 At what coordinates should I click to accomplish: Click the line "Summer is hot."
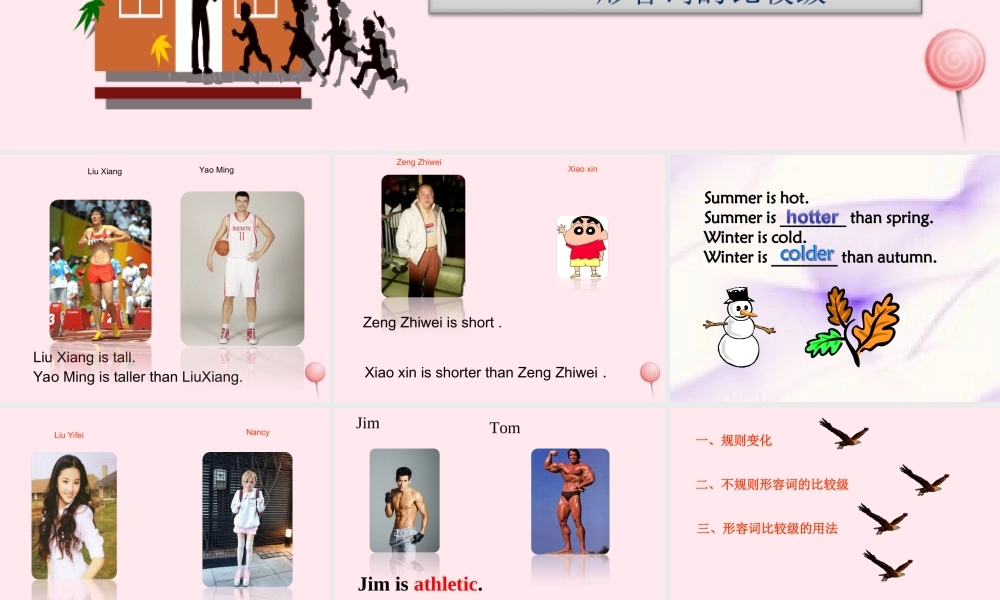coord(756,198)
